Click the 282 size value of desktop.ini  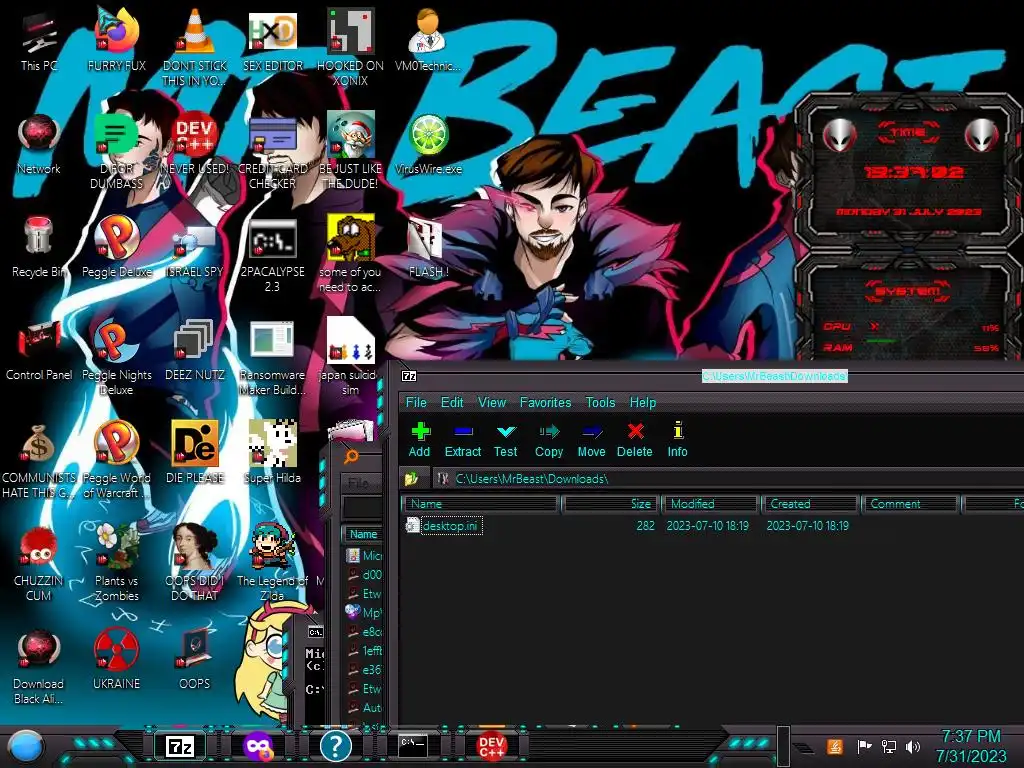[x=645, y=526]
